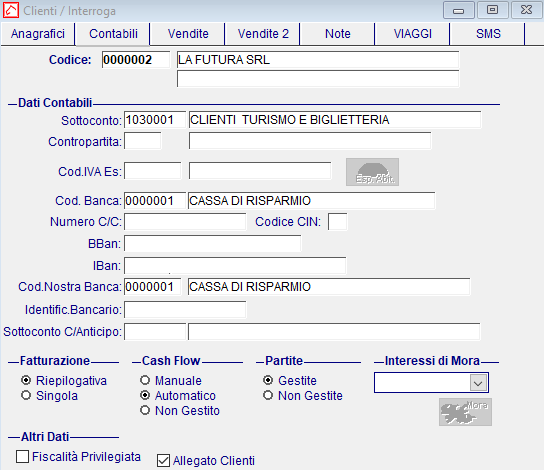Close the Clienti / Interroga window
This screenshot has height=470, width=544.
tap(527, 10)
